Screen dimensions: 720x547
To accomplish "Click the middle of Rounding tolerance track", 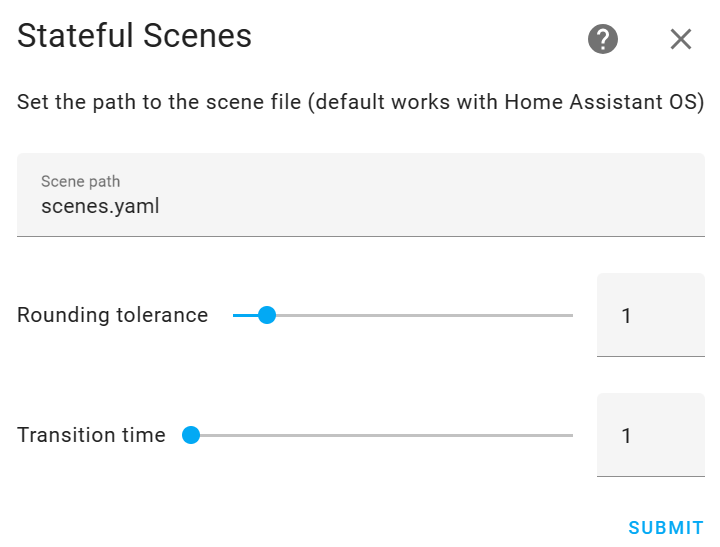I will [403, 315].
